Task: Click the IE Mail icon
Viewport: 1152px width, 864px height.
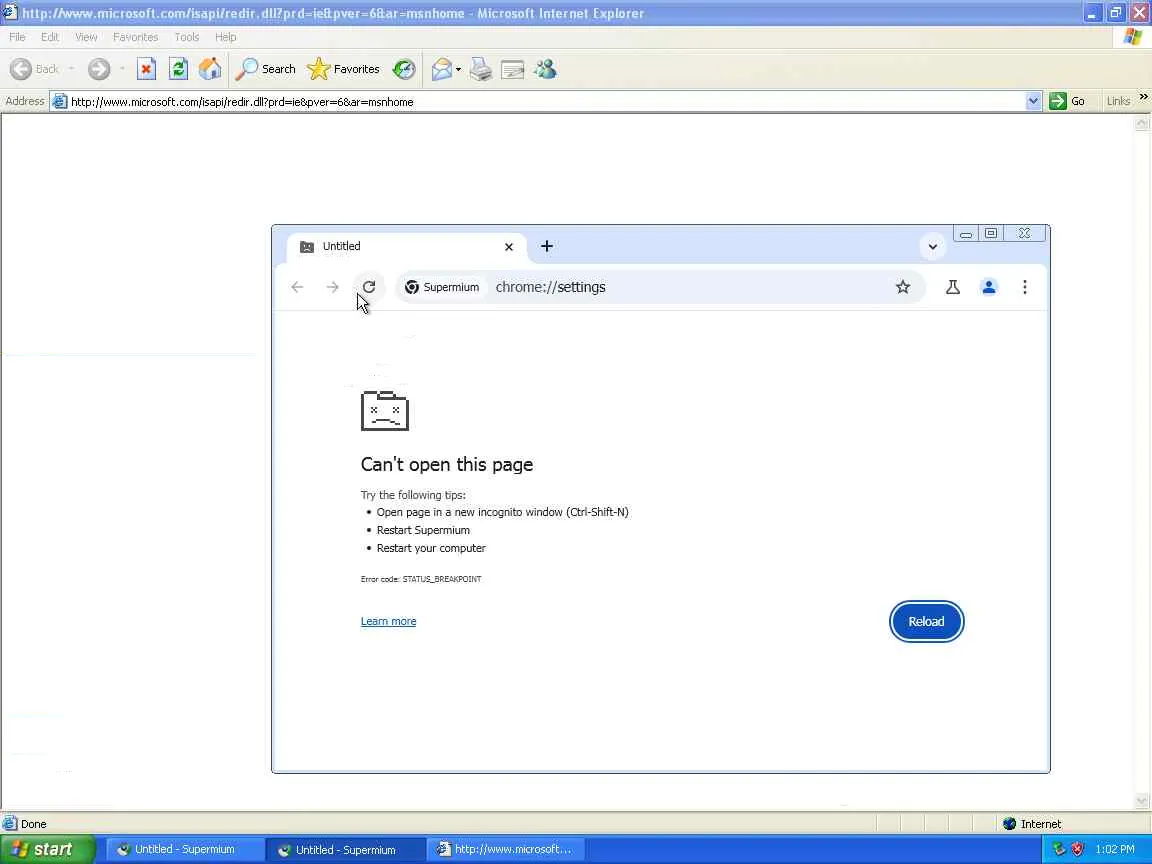Action: point(442,69)
